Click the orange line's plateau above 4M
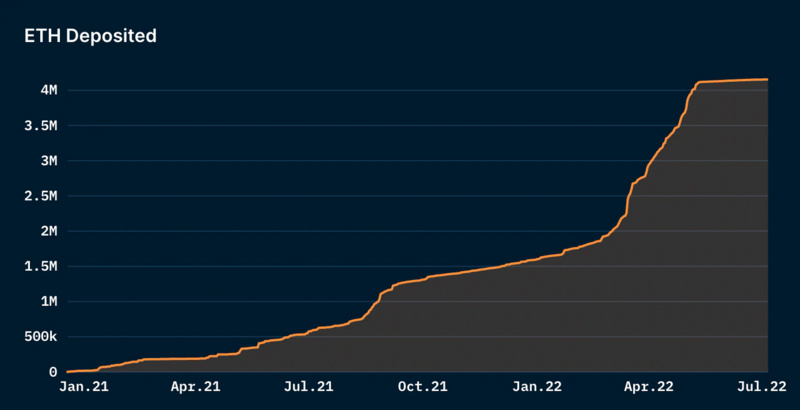The height and width of the screenshot is (410, 800). click(732, 81)
